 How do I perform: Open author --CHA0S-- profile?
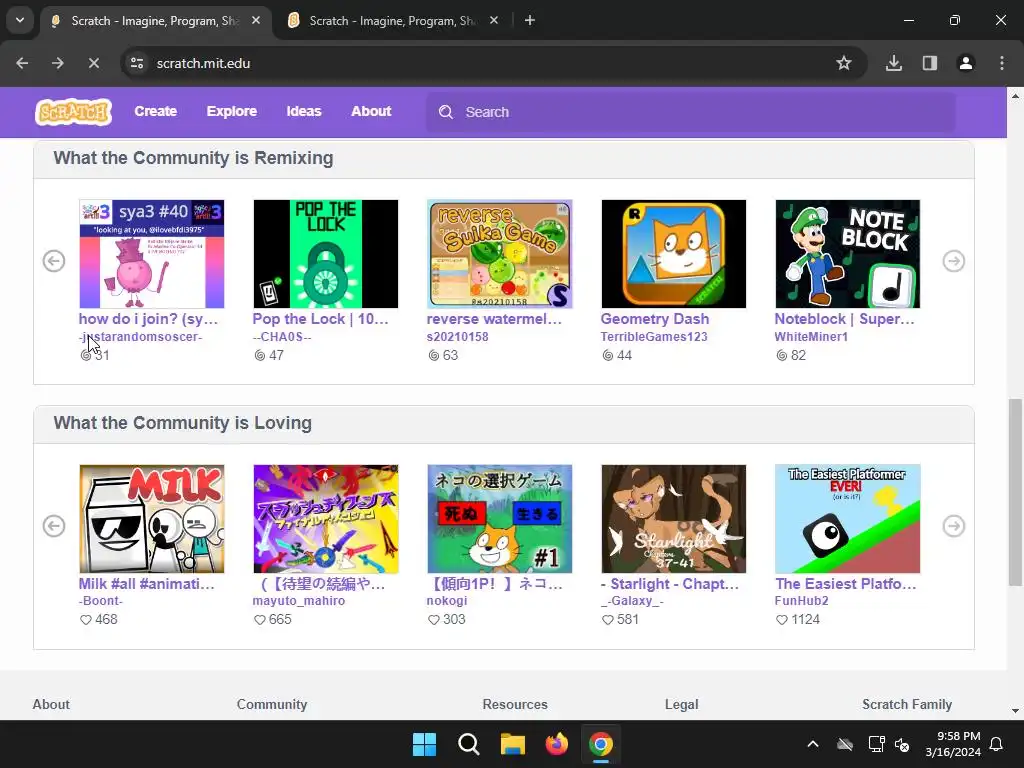(281, 337)
